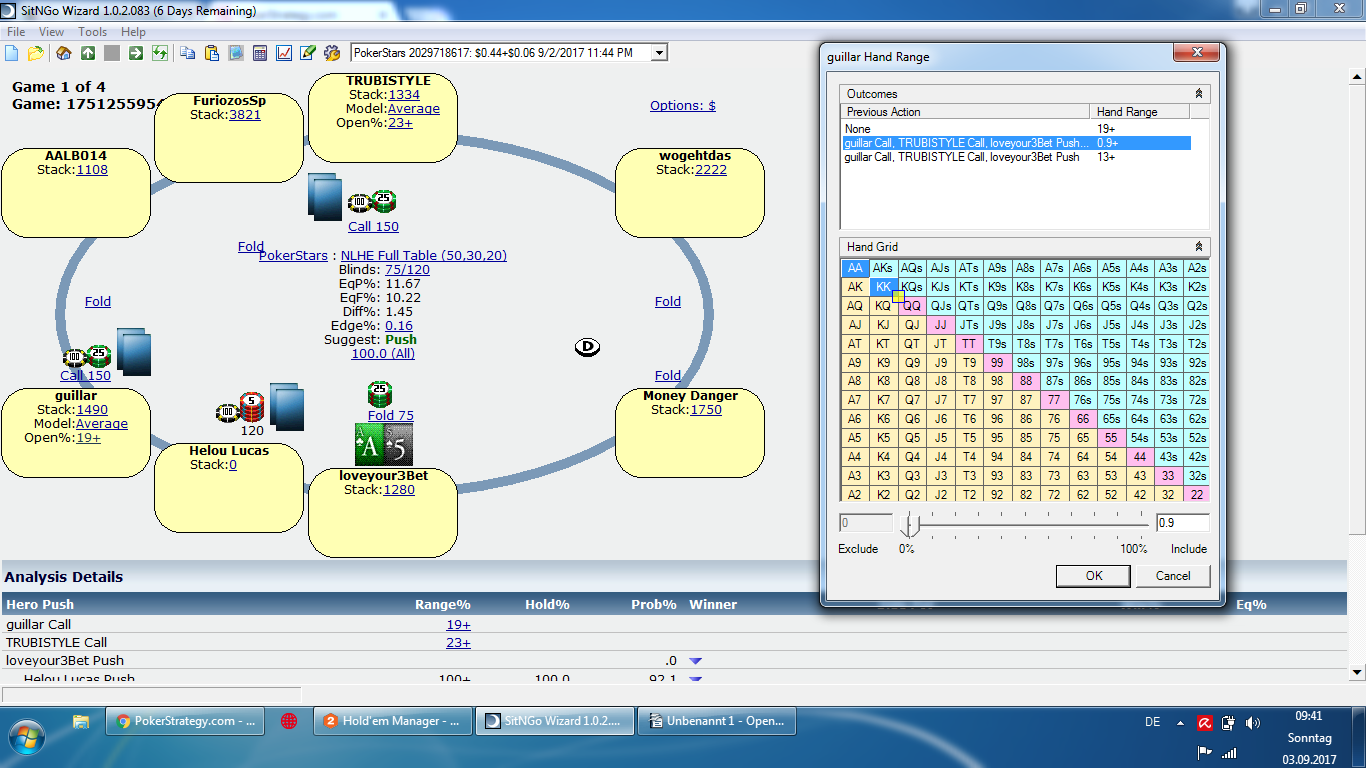Viewport: 1366px width, 768px height.
Task: Select the AKs cell in hand grid
Action: coord(883,268)
